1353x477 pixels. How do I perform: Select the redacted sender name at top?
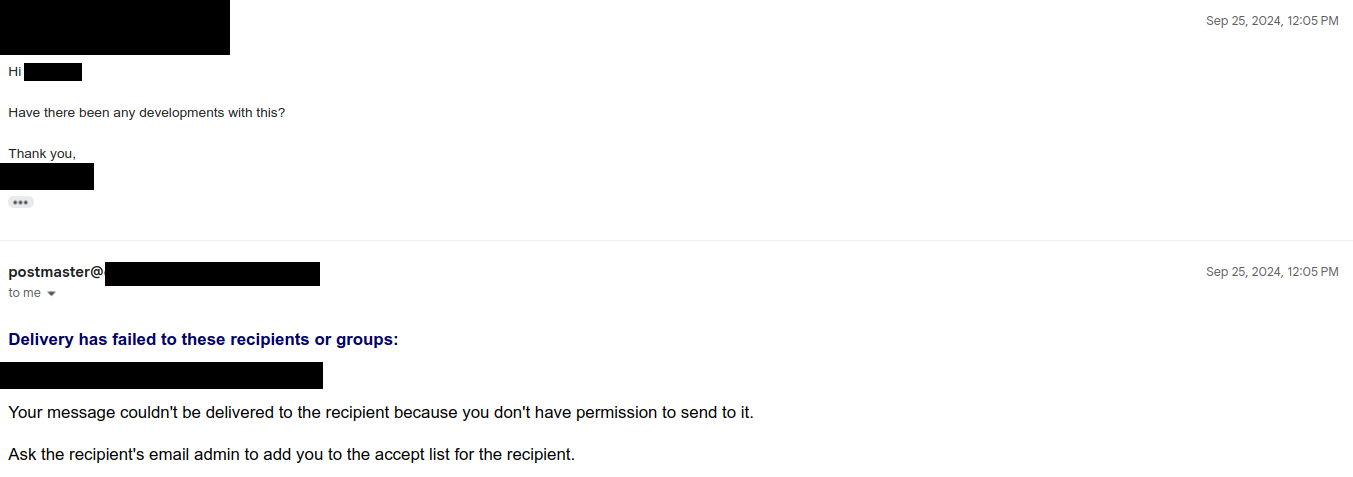point(115,27)
